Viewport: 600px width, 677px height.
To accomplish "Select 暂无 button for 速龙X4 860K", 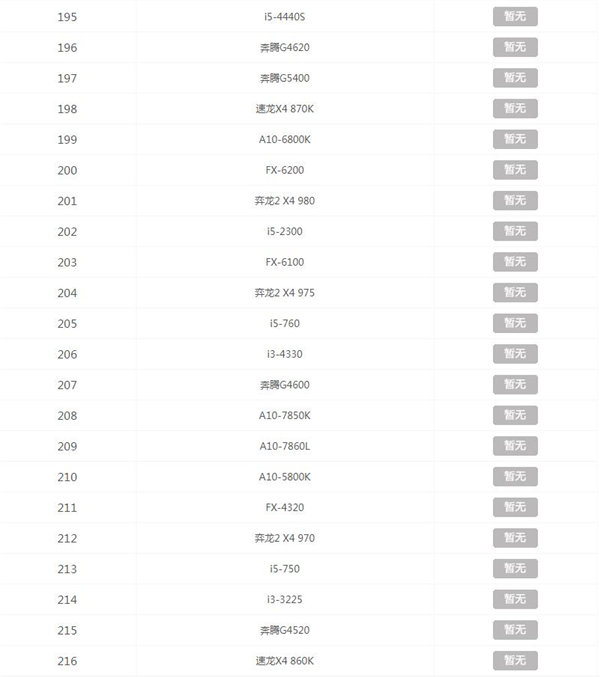I will [x=515, y=660].
